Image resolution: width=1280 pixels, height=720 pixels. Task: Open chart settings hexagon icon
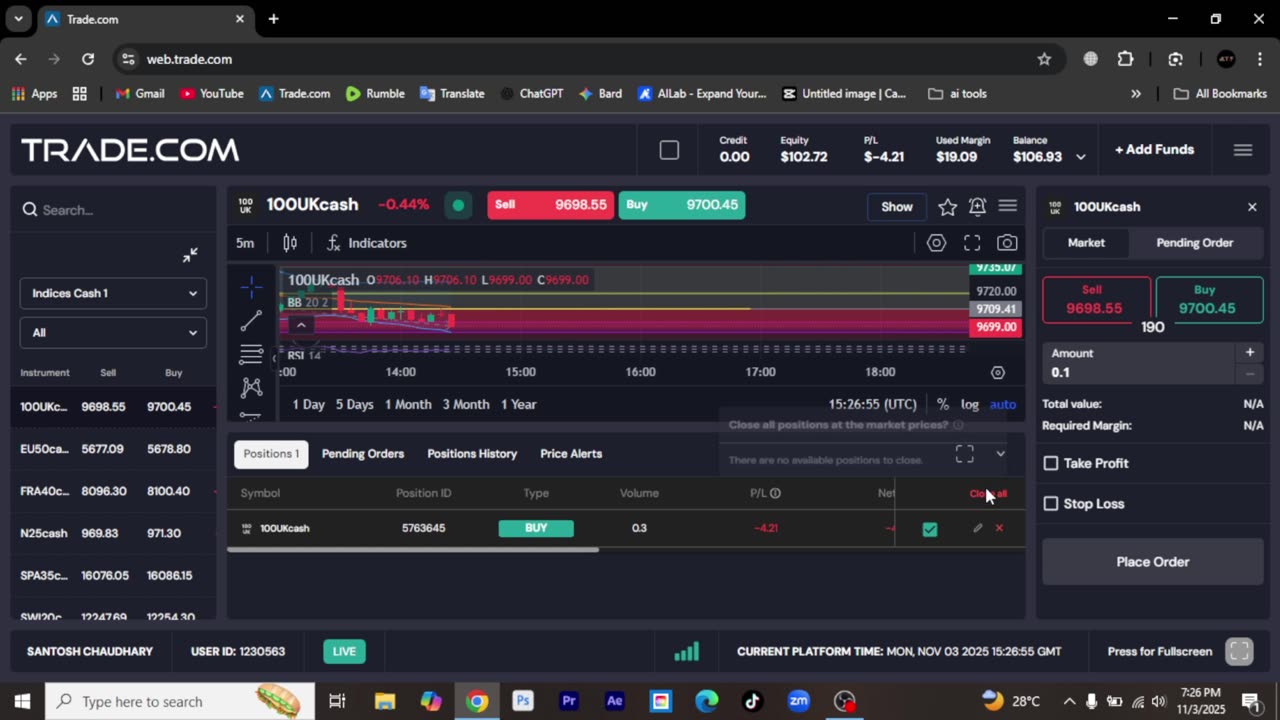click(936, 243)
